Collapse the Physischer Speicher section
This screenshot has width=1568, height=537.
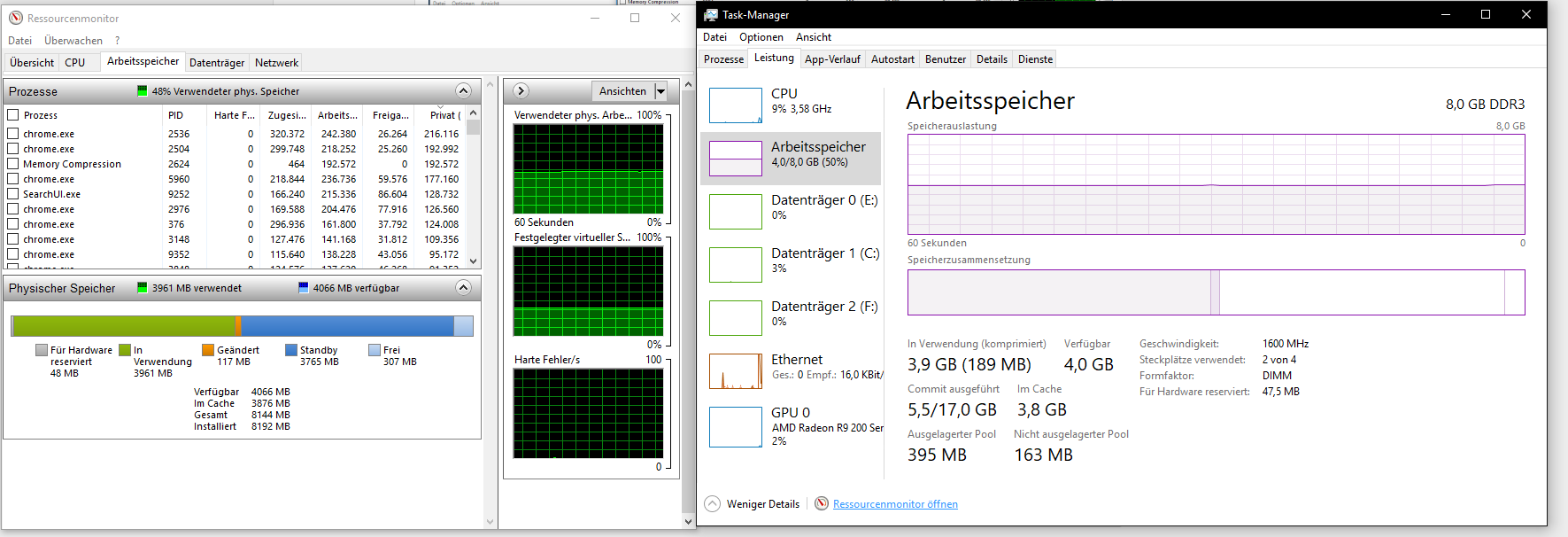point(463,288)
